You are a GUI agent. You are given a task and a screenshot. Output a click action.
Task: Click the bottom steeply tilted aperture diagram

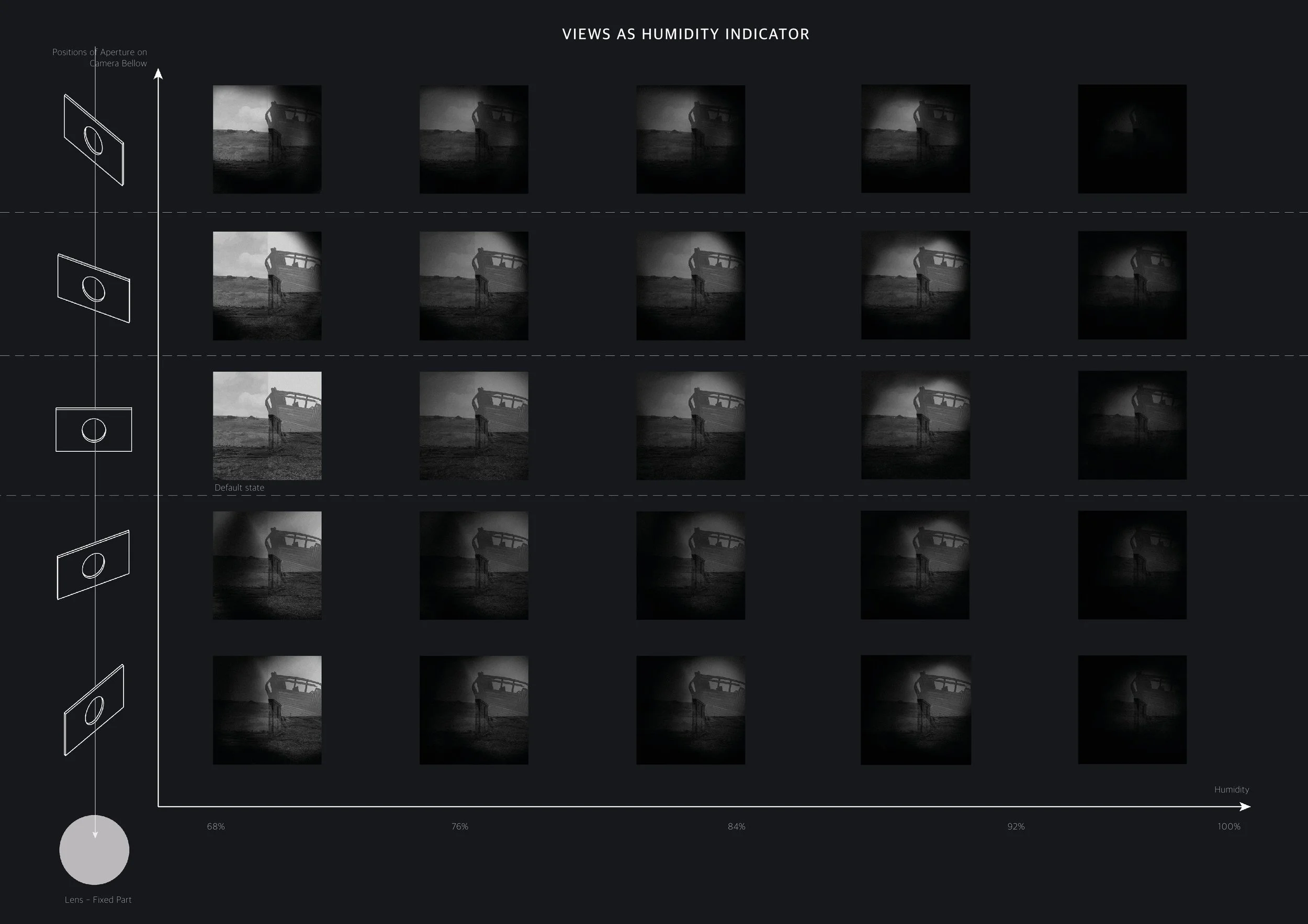pyautogui.click(x=94, y=710)
